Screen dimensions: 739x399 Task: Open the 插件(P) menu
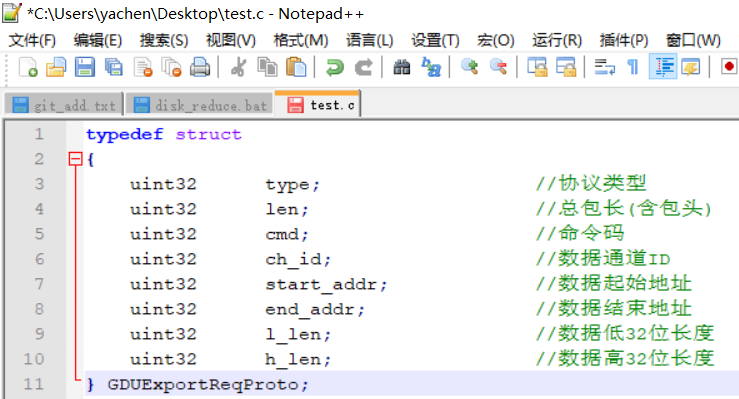[624, 40]
